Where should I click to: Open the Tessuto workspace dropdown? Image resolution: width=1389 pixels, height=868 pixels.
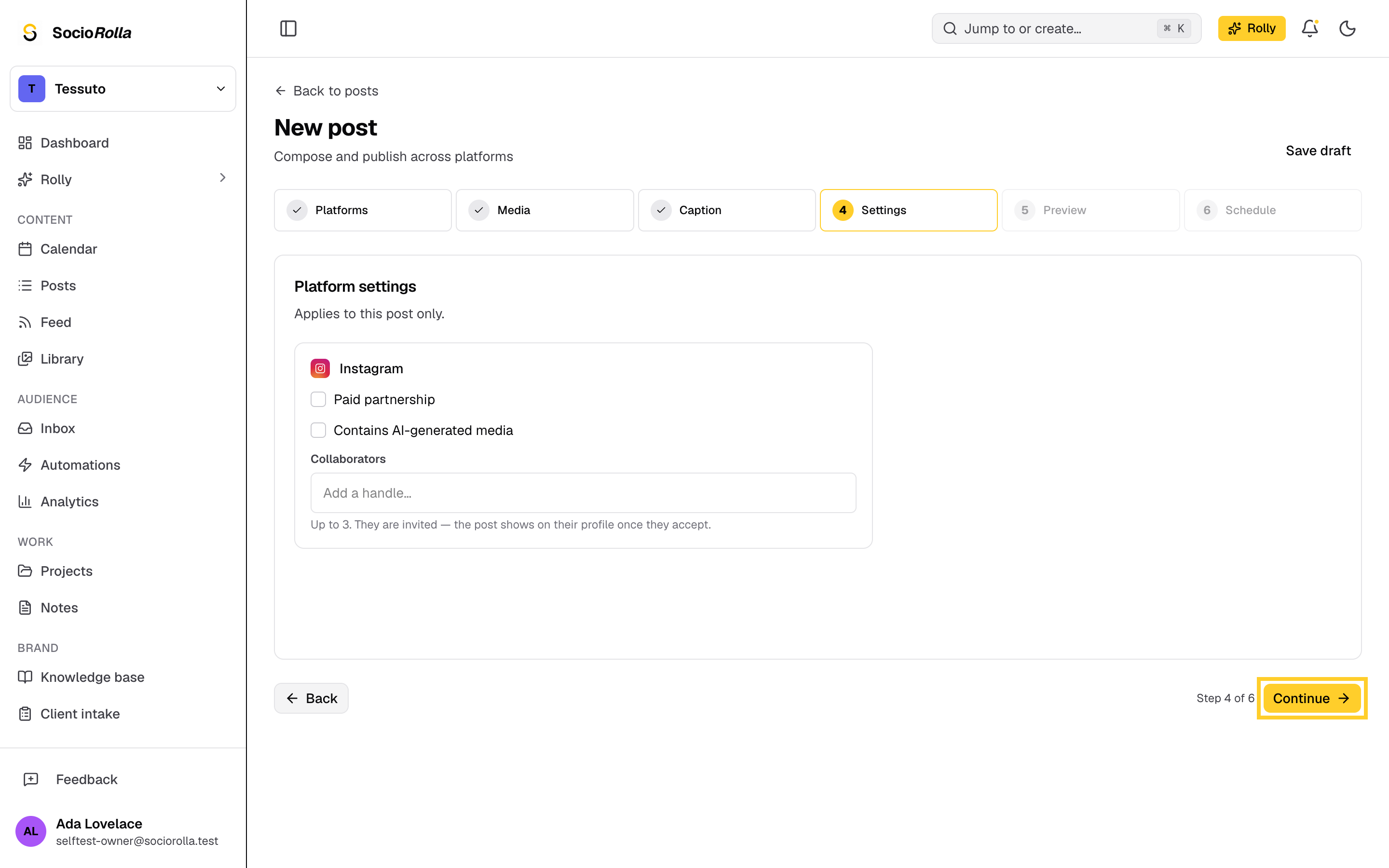123,89
